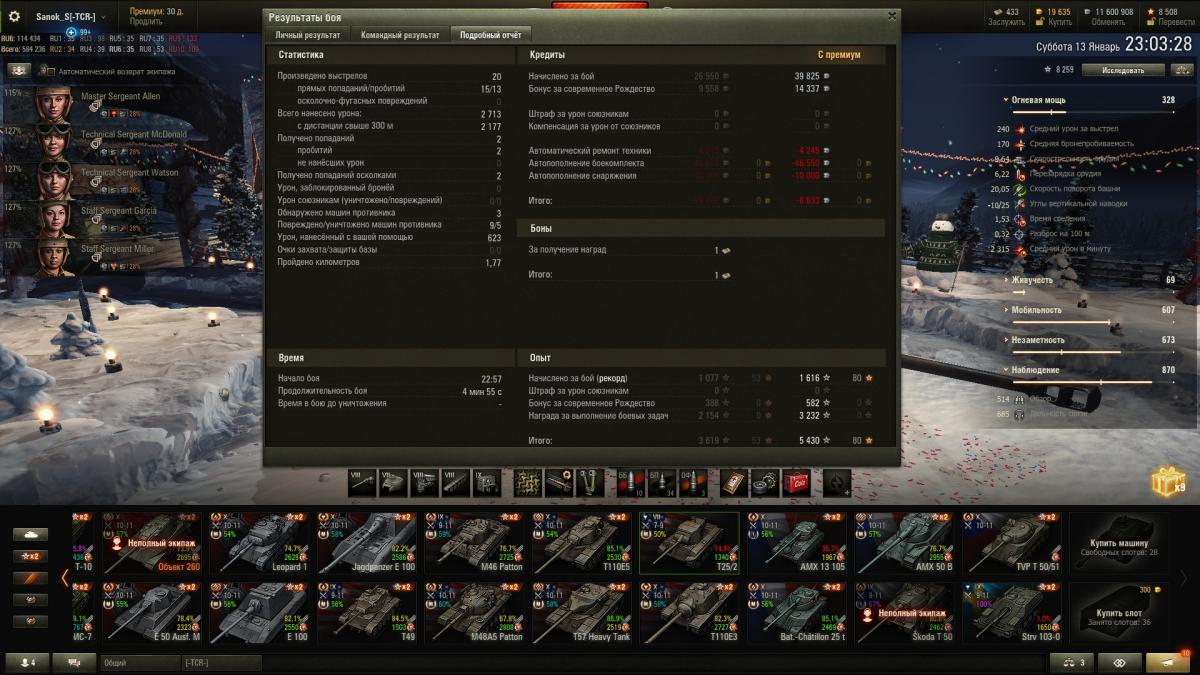
Task: Select the third ammunition shell slot
Action: click(693, 482)
